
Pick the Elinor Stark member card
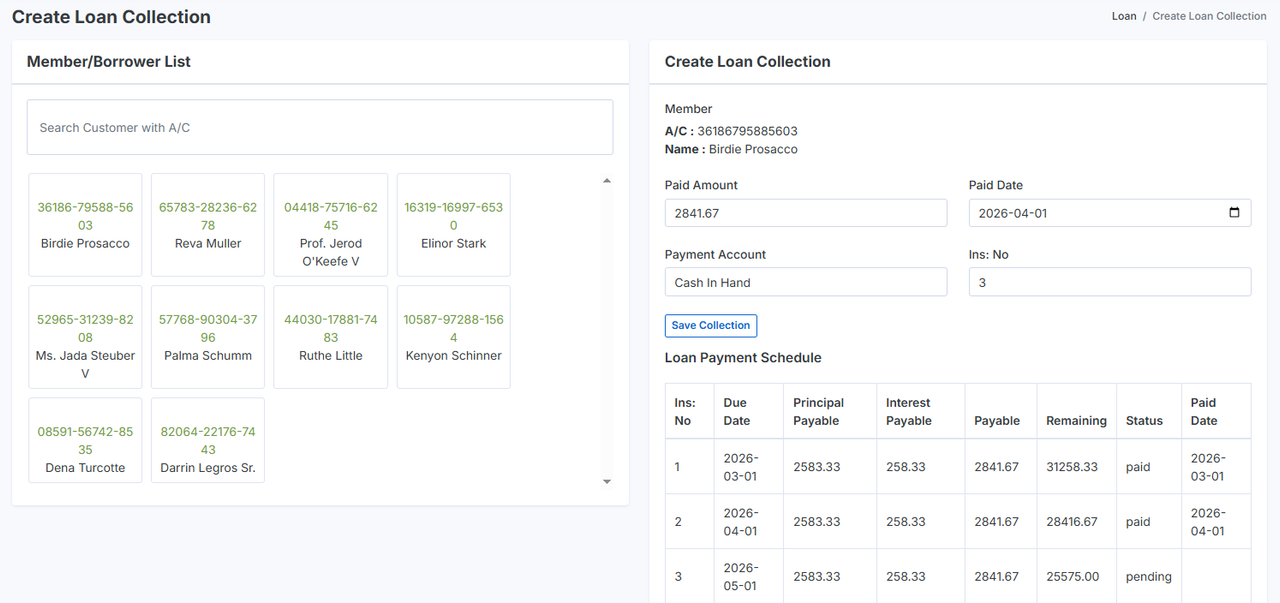point(453,225)
